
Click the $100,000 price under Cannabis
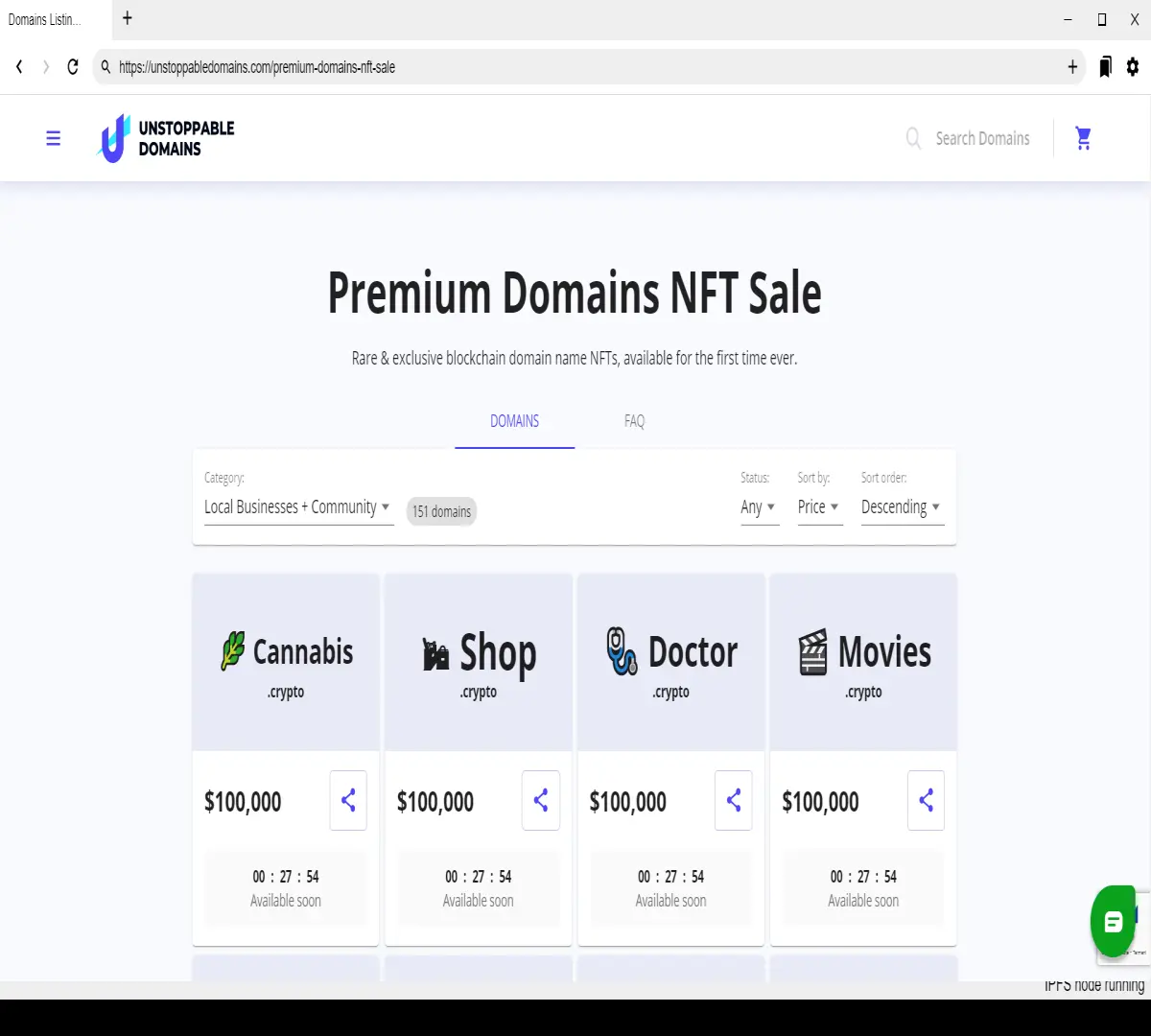coord(243,802)
